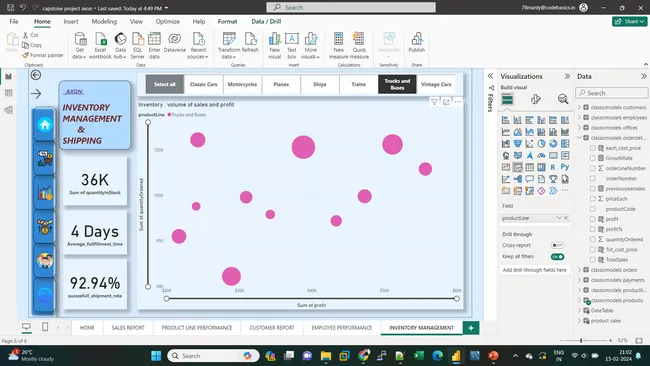Viewport: 650px width, 366px height.
Task: Open More options ellipsis on the chart
Action: (458, 102)
